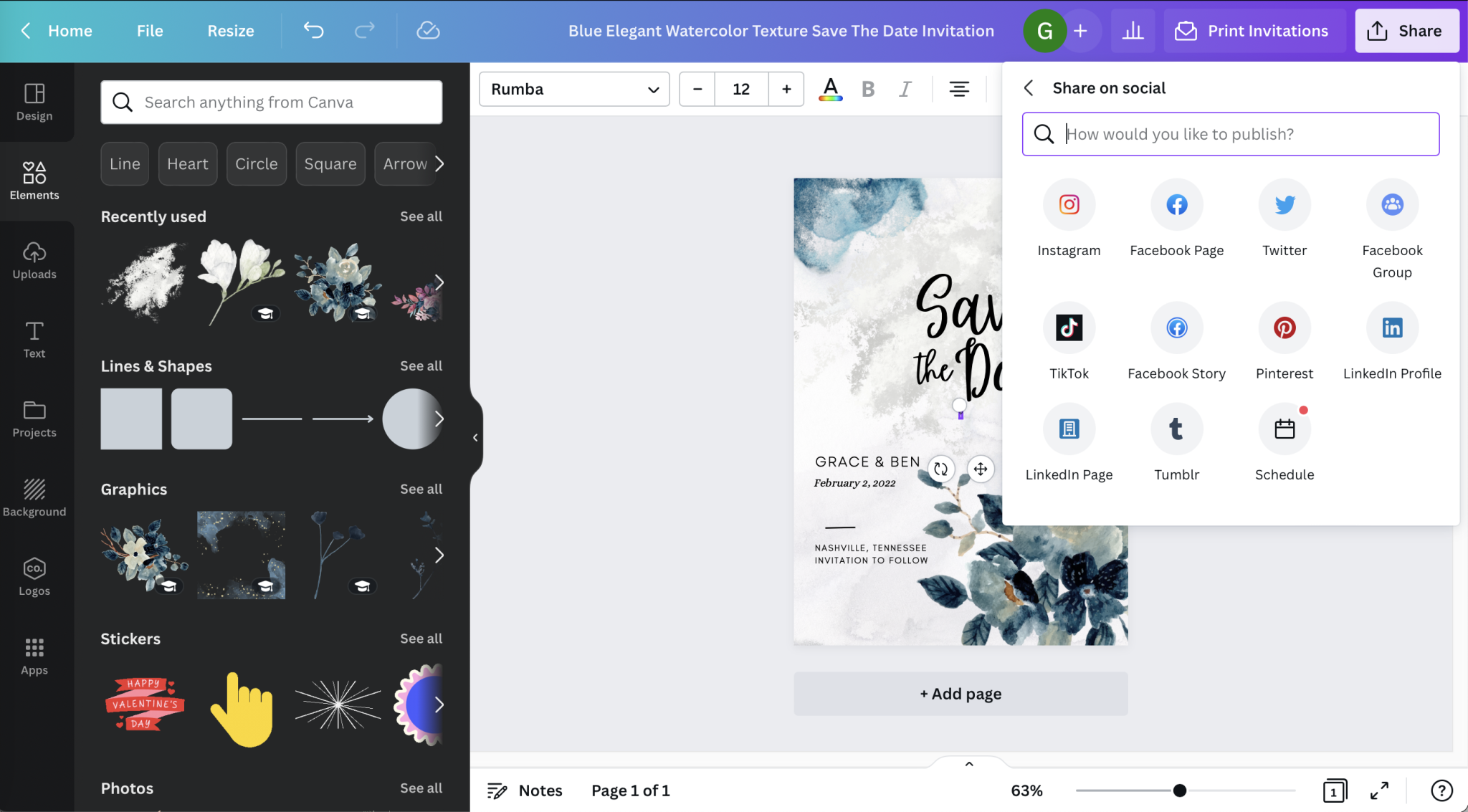
Task: Open the Resize menu
Action: [231, 31]
